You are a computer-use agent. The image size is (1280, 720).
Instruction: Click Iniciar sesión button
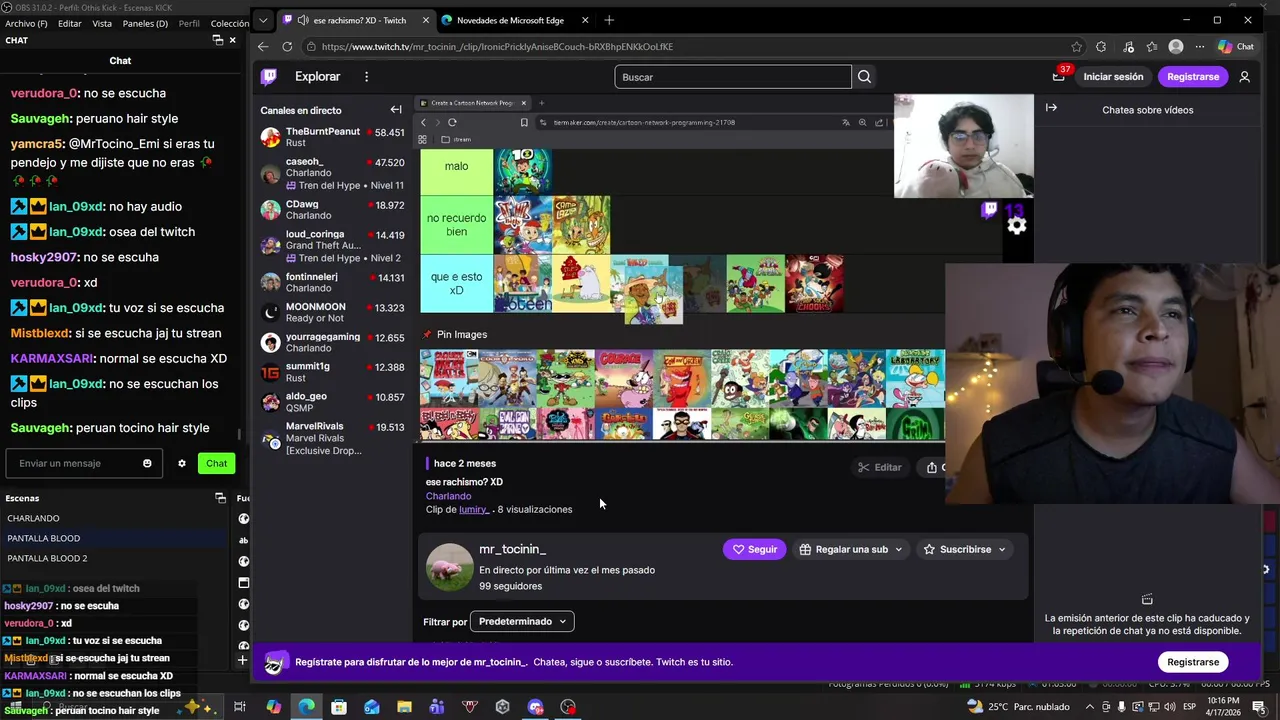pyautogui.click(x=1113, y=77)
